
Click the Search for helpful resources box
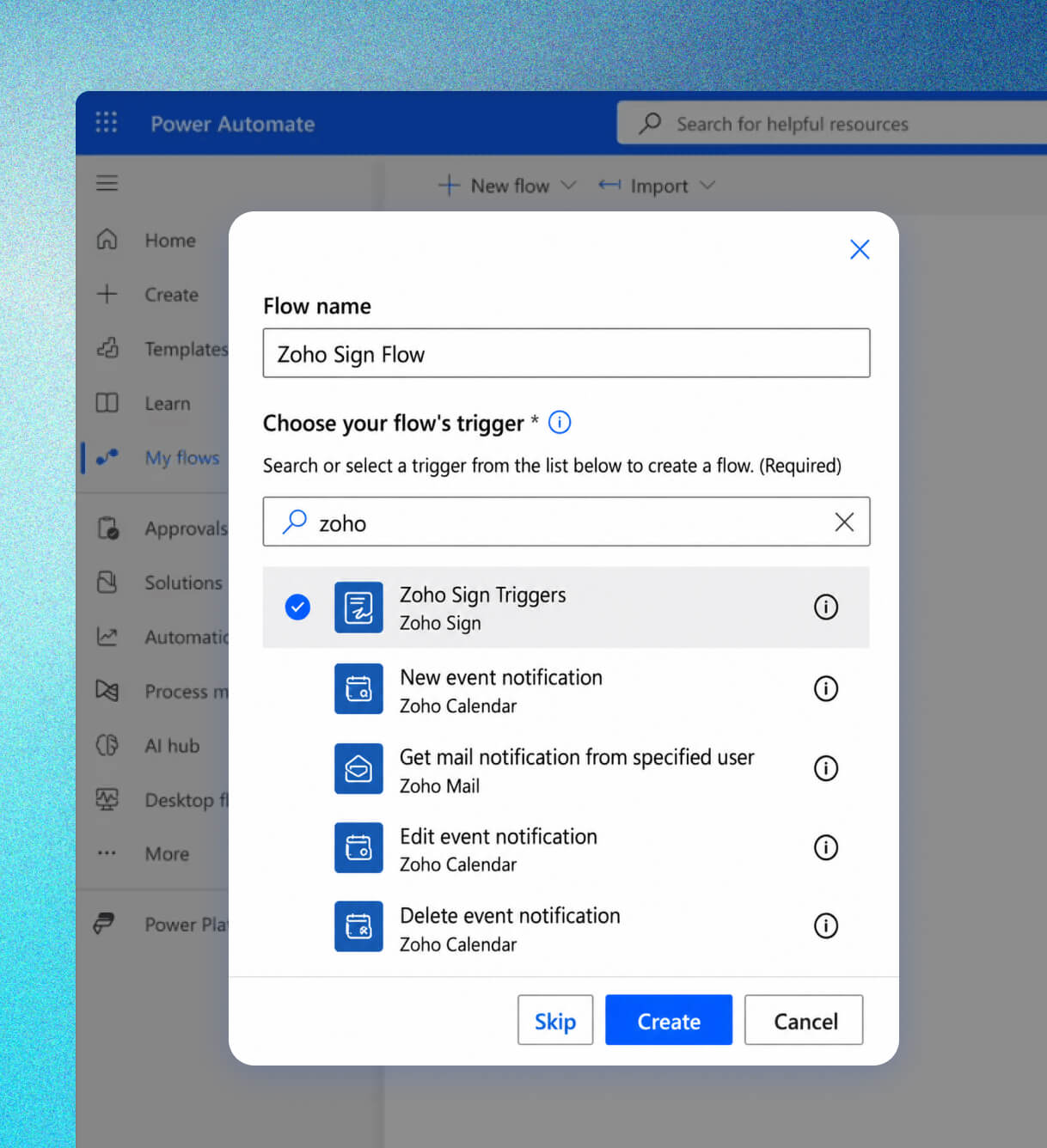pyautogui.click(x=832, y=124)
